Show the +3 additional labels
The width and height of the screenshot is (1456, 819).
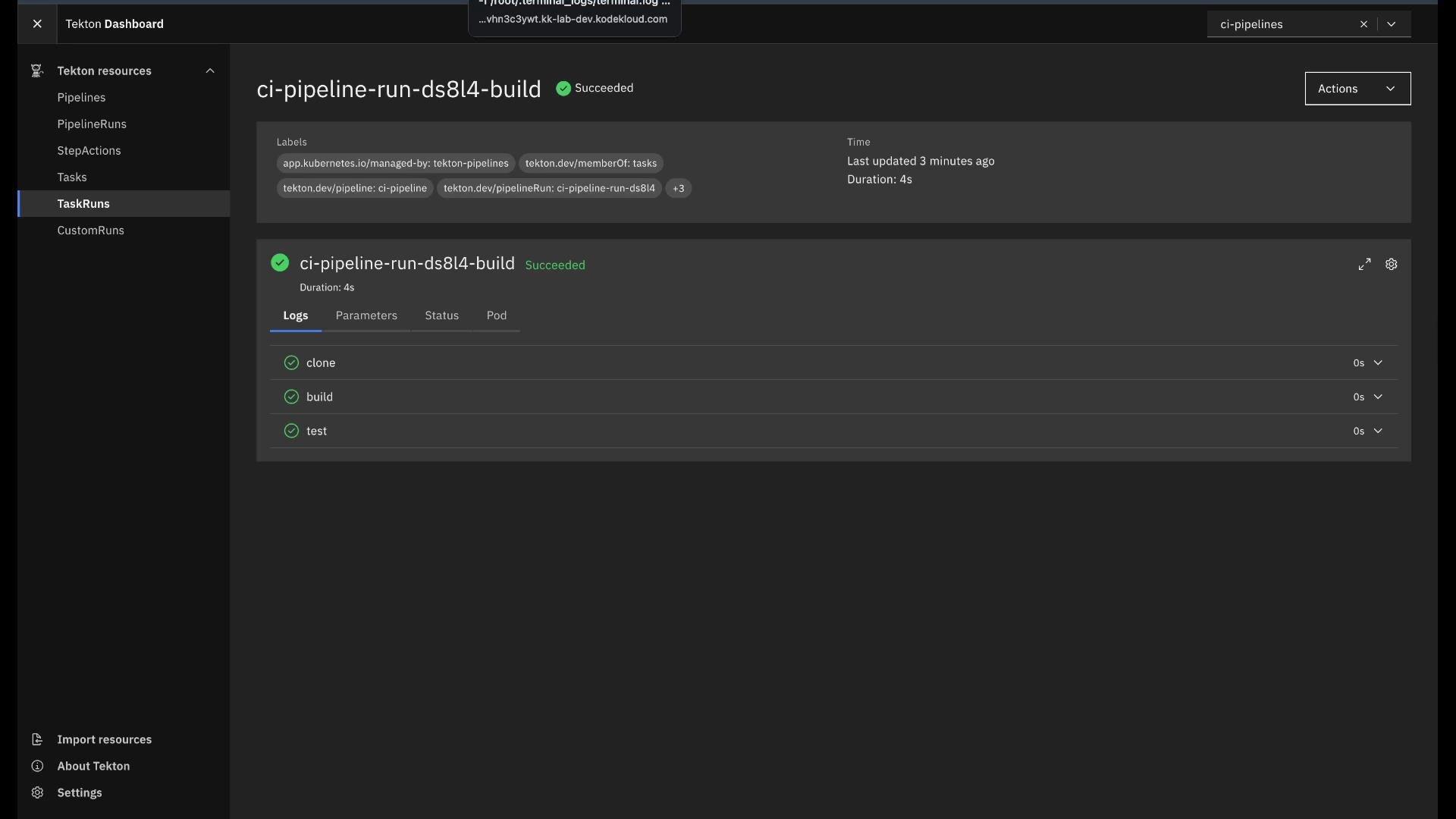point(679,188)
